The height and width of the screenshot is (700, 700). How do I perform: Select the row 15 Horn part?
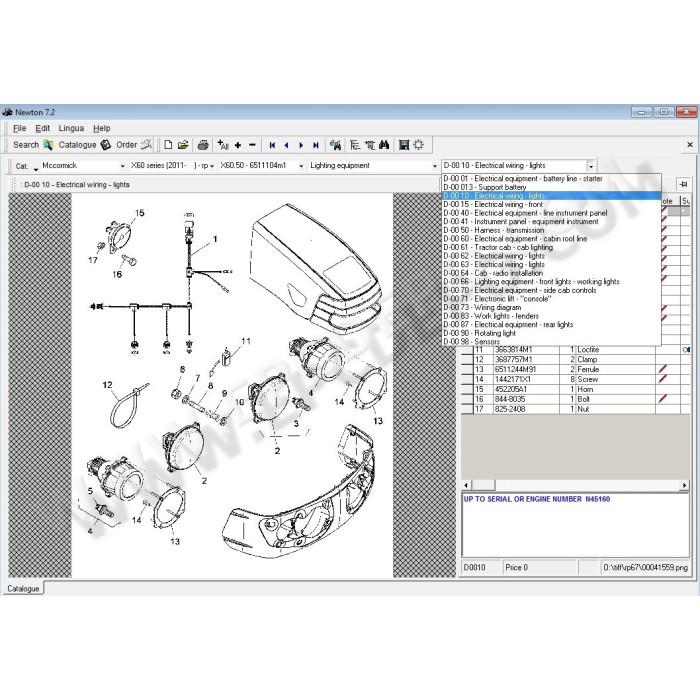(576, 389)
